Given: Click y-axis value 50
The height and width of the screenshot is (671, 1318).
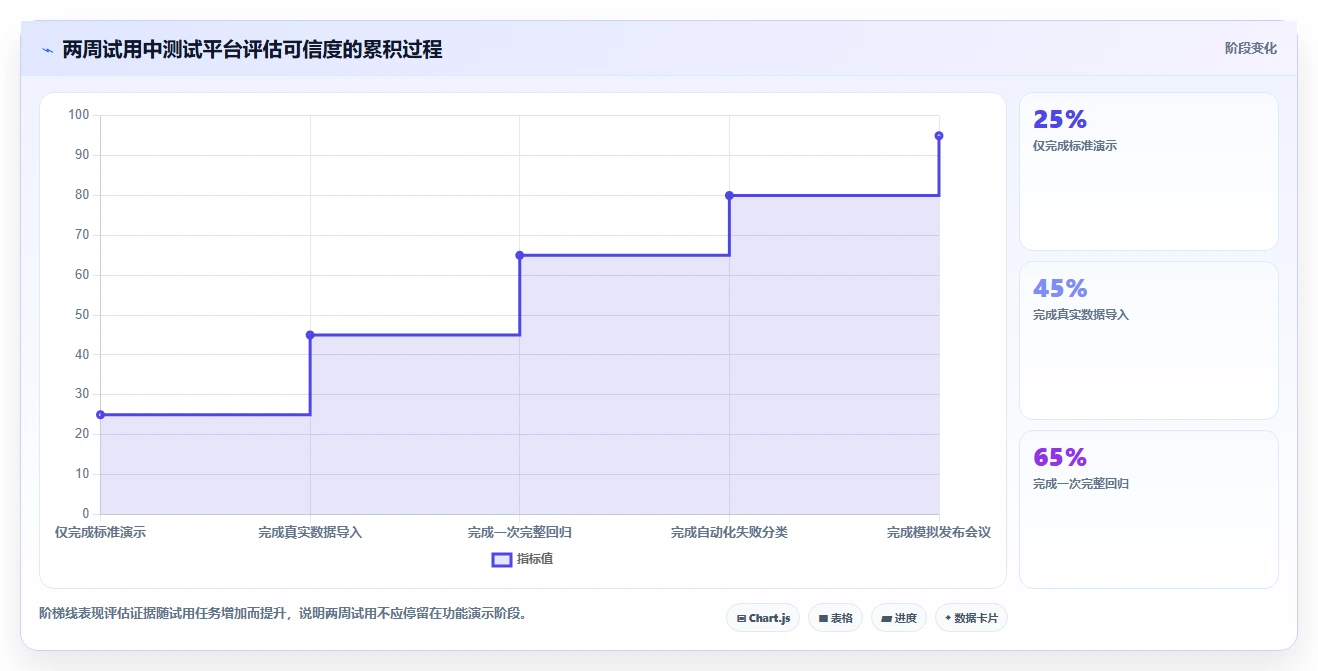Looking at the screenshot, I should 83,315.
